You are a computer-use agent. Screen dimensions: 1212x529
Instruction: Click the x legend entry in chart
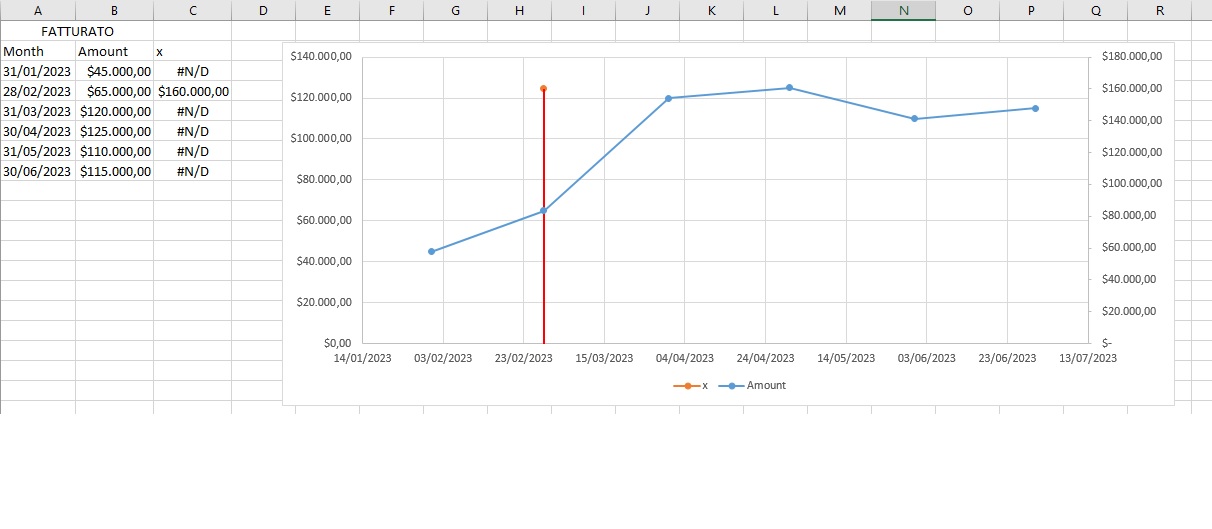pos(690,385)
